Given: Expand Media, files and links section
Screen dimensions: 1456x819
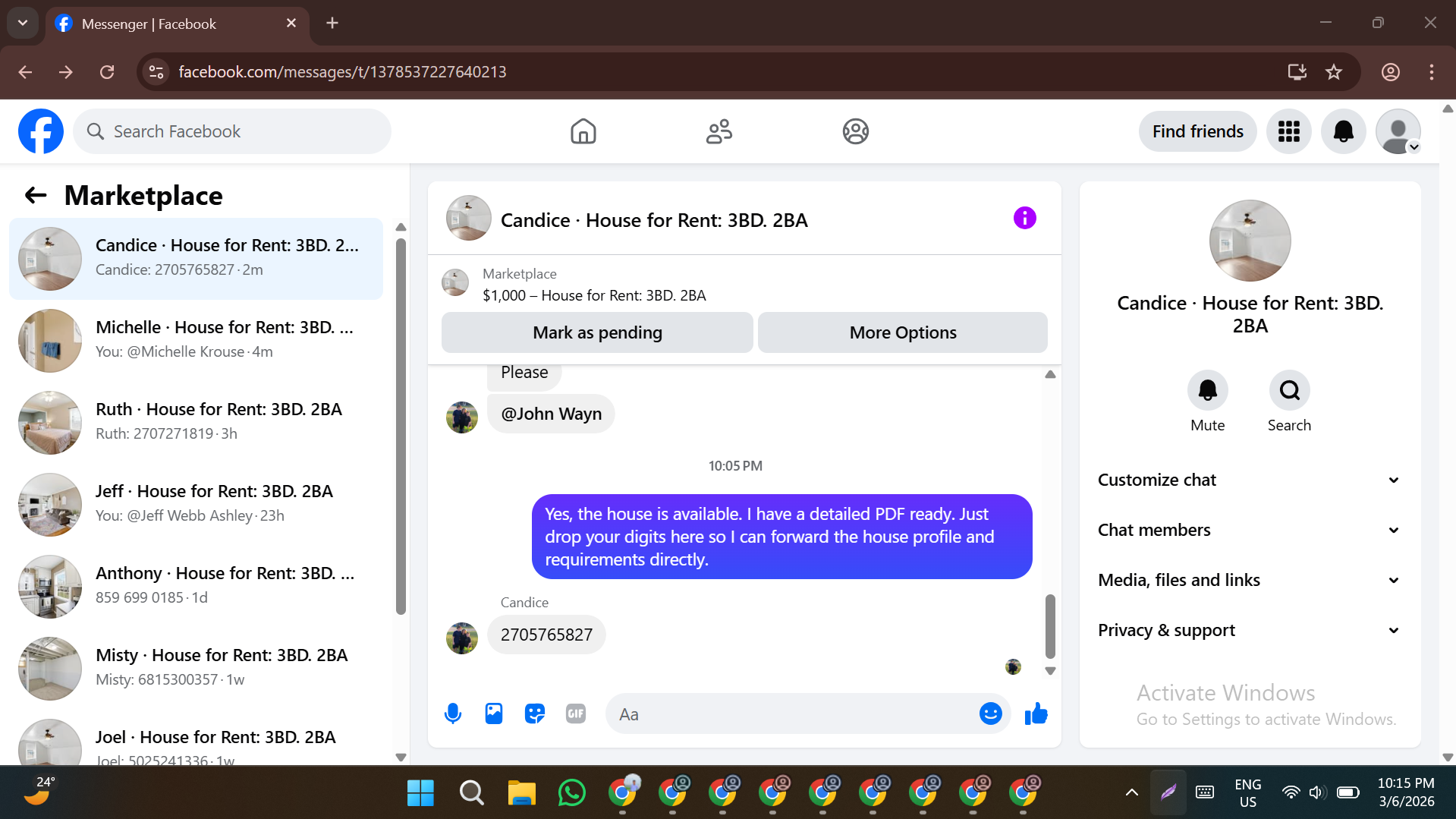Looking at the screenshot, I should pyautogui.click(x=1248, y=580).
